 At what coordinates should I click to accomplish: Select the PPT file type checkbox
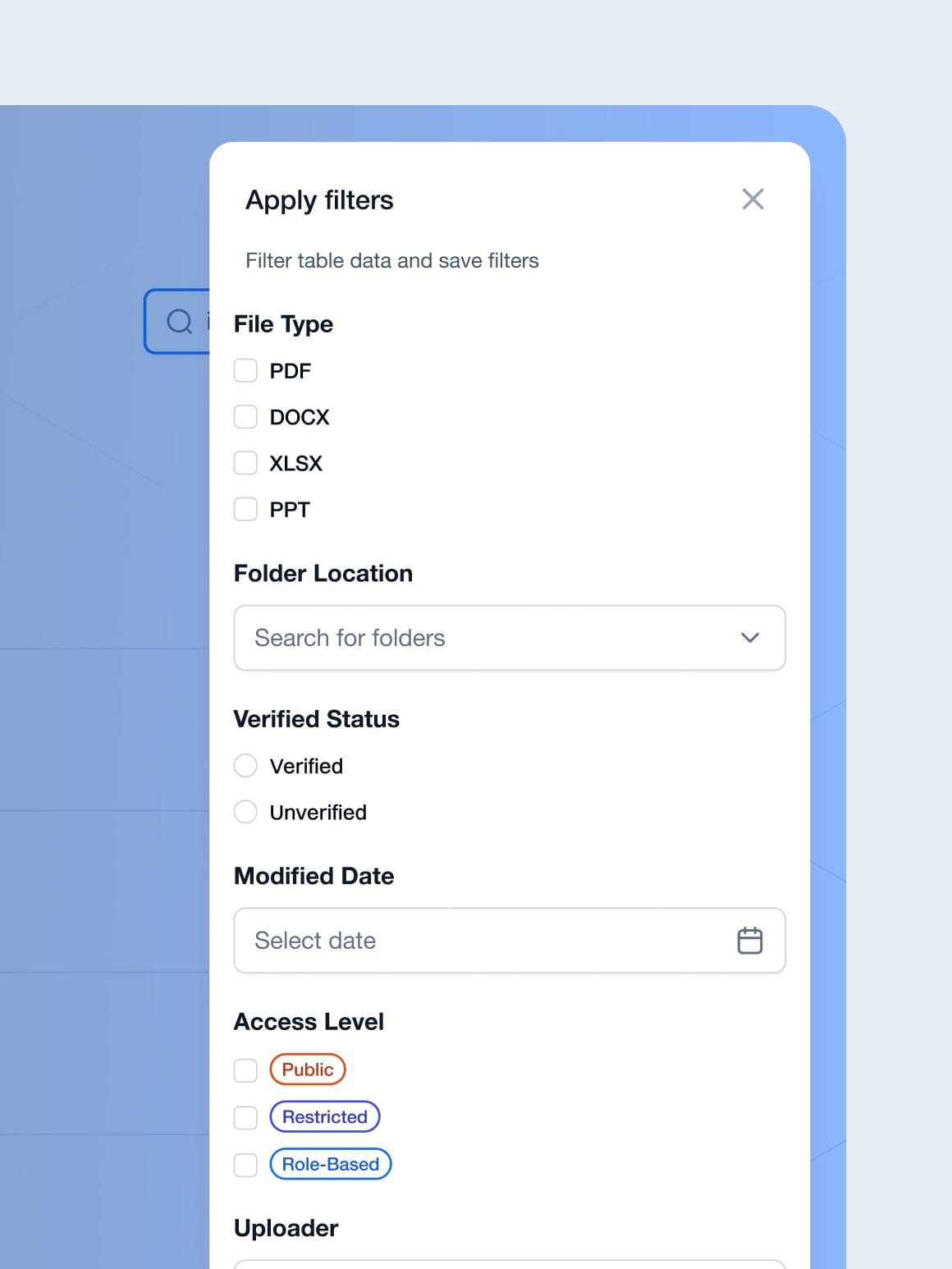pyautogui.click(x=245, y=510)
